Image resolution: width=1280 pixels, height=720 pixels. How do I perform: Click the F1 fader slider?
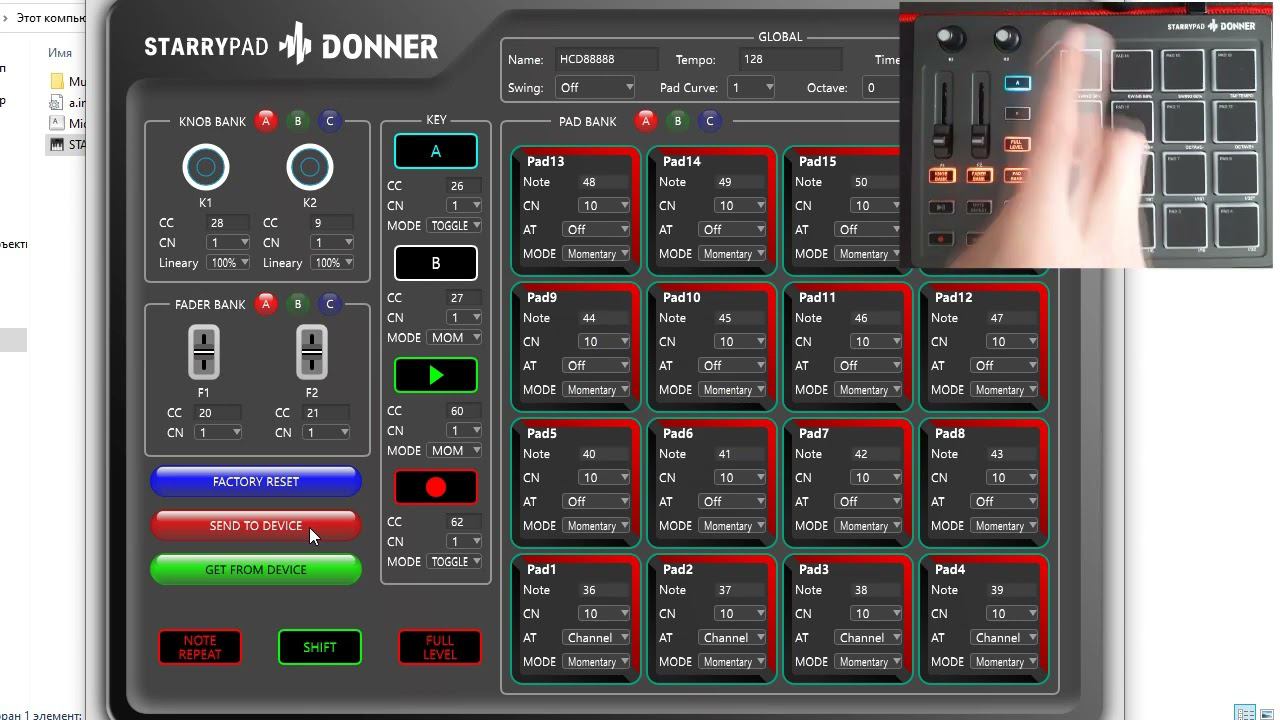(x=204, y=352)
